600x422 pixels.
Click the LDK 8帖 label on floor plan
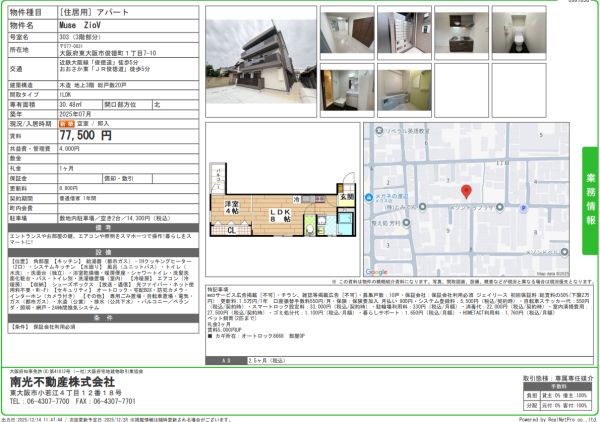click(280, 215)
